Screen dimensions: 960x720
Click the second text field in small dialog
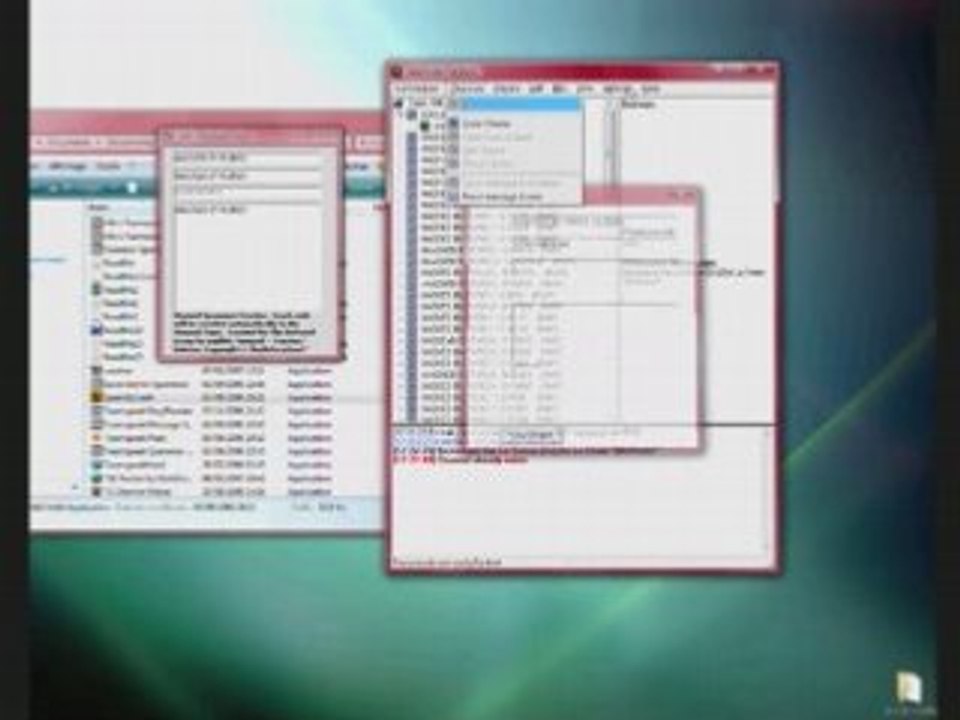[247, 176]
